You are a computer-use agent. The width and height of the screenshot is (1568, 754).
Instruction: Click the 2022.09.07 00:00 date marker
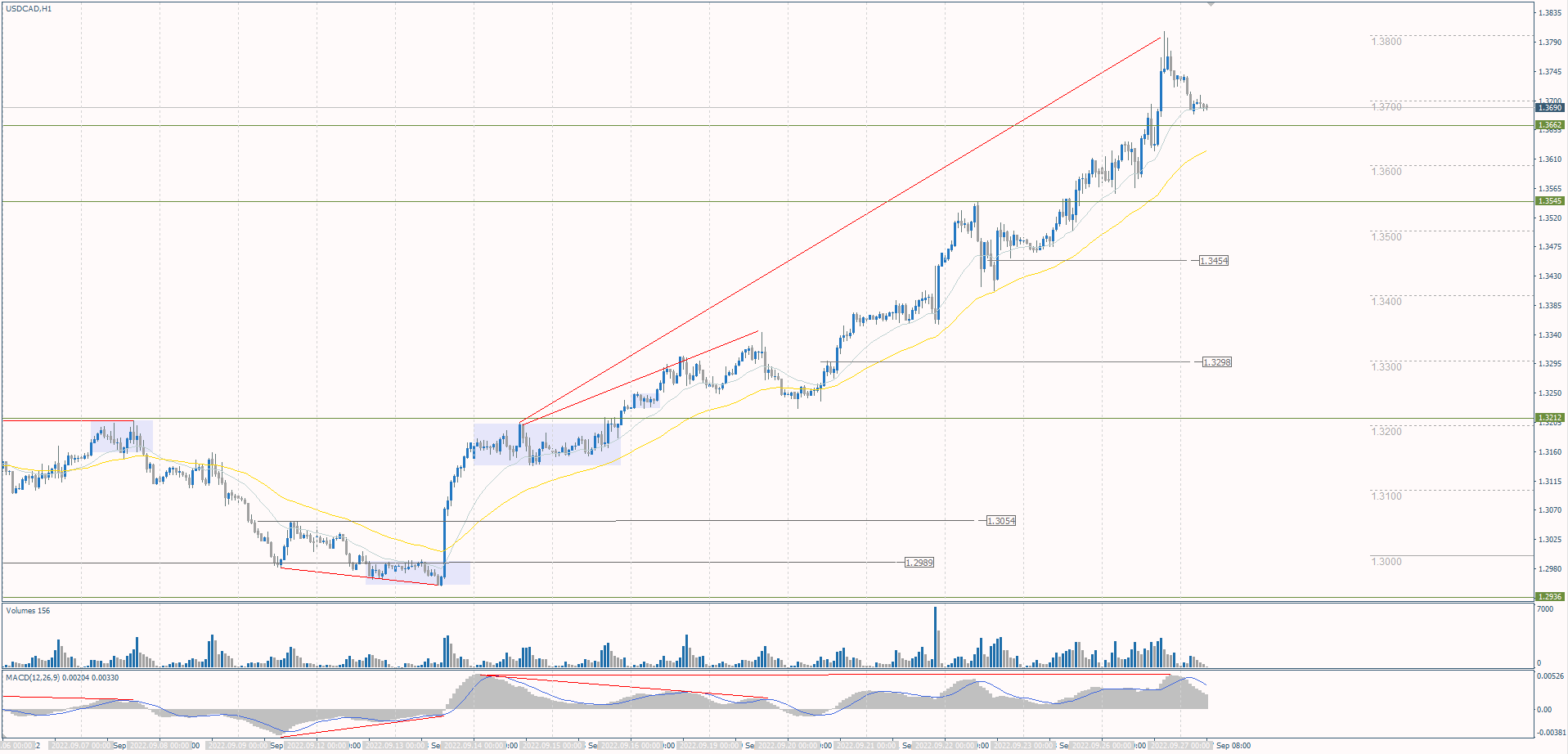click(81, 746)
